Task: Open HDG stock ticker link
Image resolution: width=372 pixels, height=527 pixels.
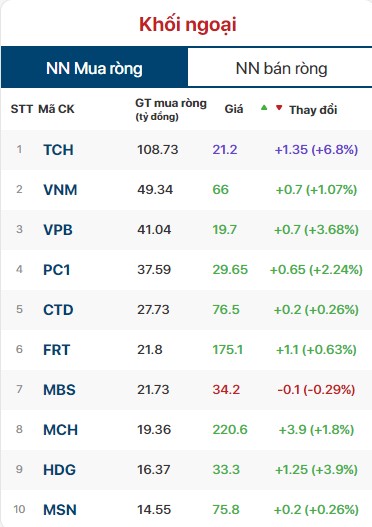Action: (59, 470)
